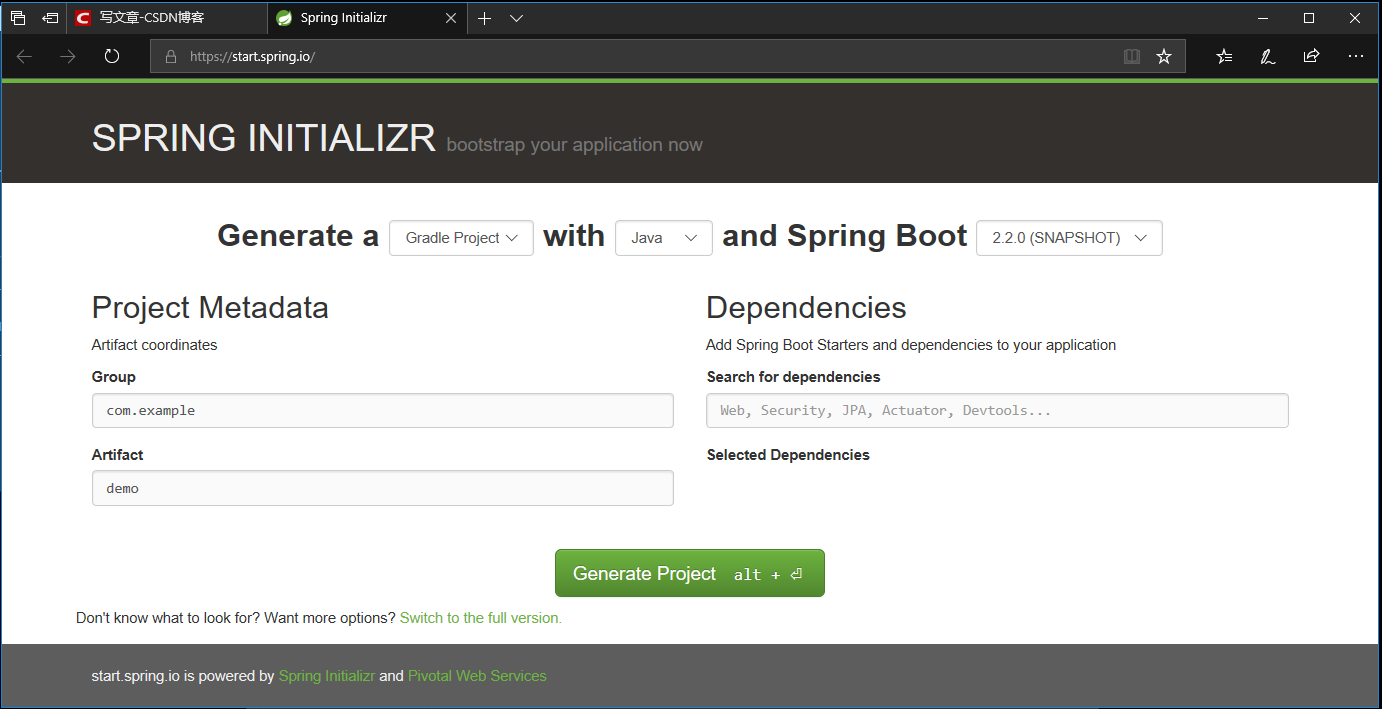Close the Spring Initializr tab

451,18
